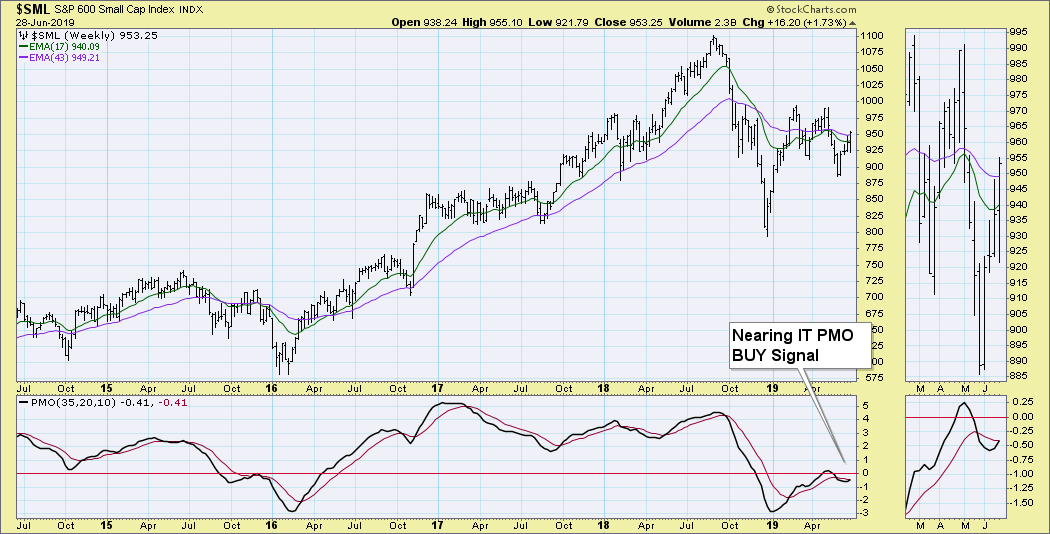Click the 1075 price axis label
Image resolution: width=1050 pixels, height=534 pixels.
tap(872, 52)
